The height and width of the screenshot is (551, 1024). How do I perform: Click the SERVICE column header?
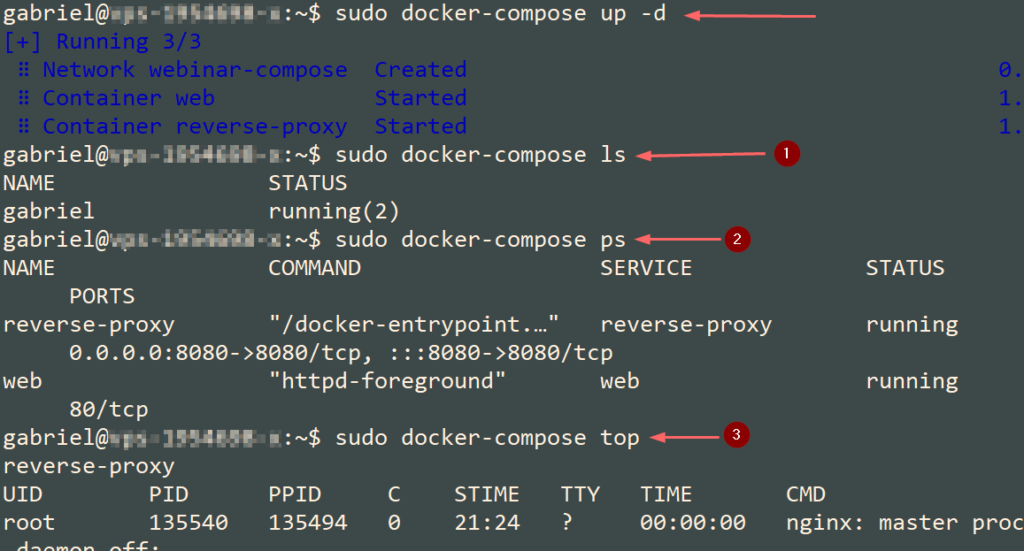(x=645, y=268)
